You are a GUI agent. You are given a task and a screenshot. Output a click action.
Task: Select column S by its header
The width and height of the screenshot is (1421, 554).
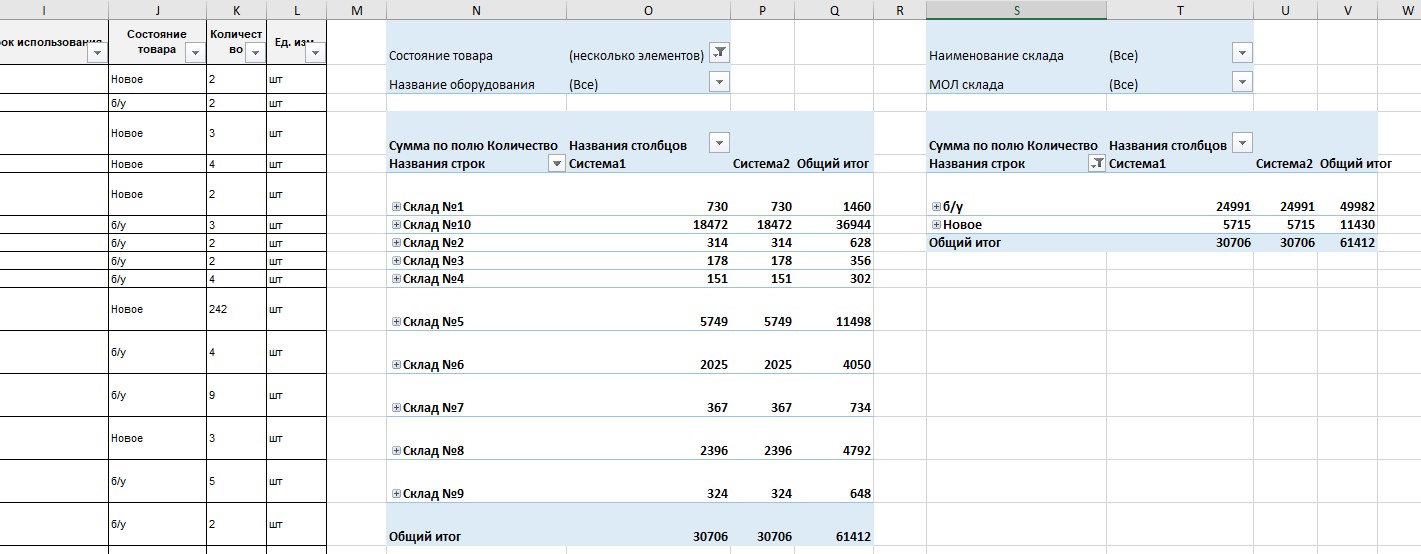pos(1016,10)
